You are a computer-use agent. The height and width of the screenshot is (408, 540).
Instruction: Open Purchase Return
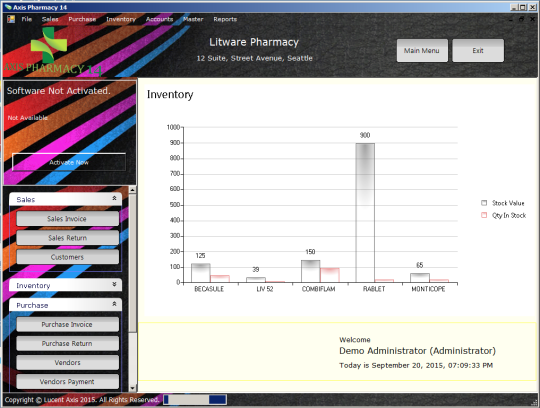pyautogui.click(x=68, y=344)
